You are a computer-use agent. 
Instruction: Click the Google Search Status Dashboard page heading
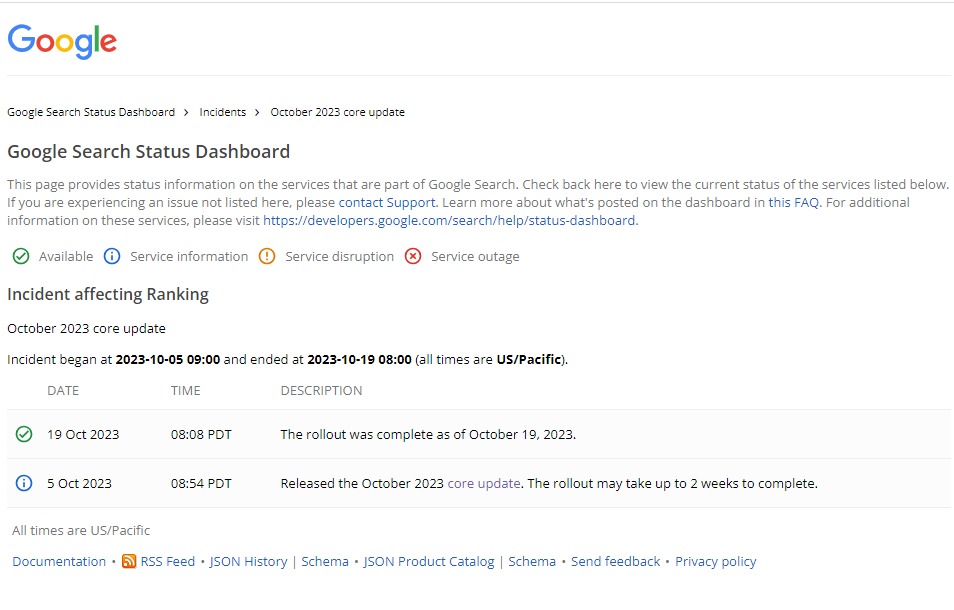coord(148,151)
